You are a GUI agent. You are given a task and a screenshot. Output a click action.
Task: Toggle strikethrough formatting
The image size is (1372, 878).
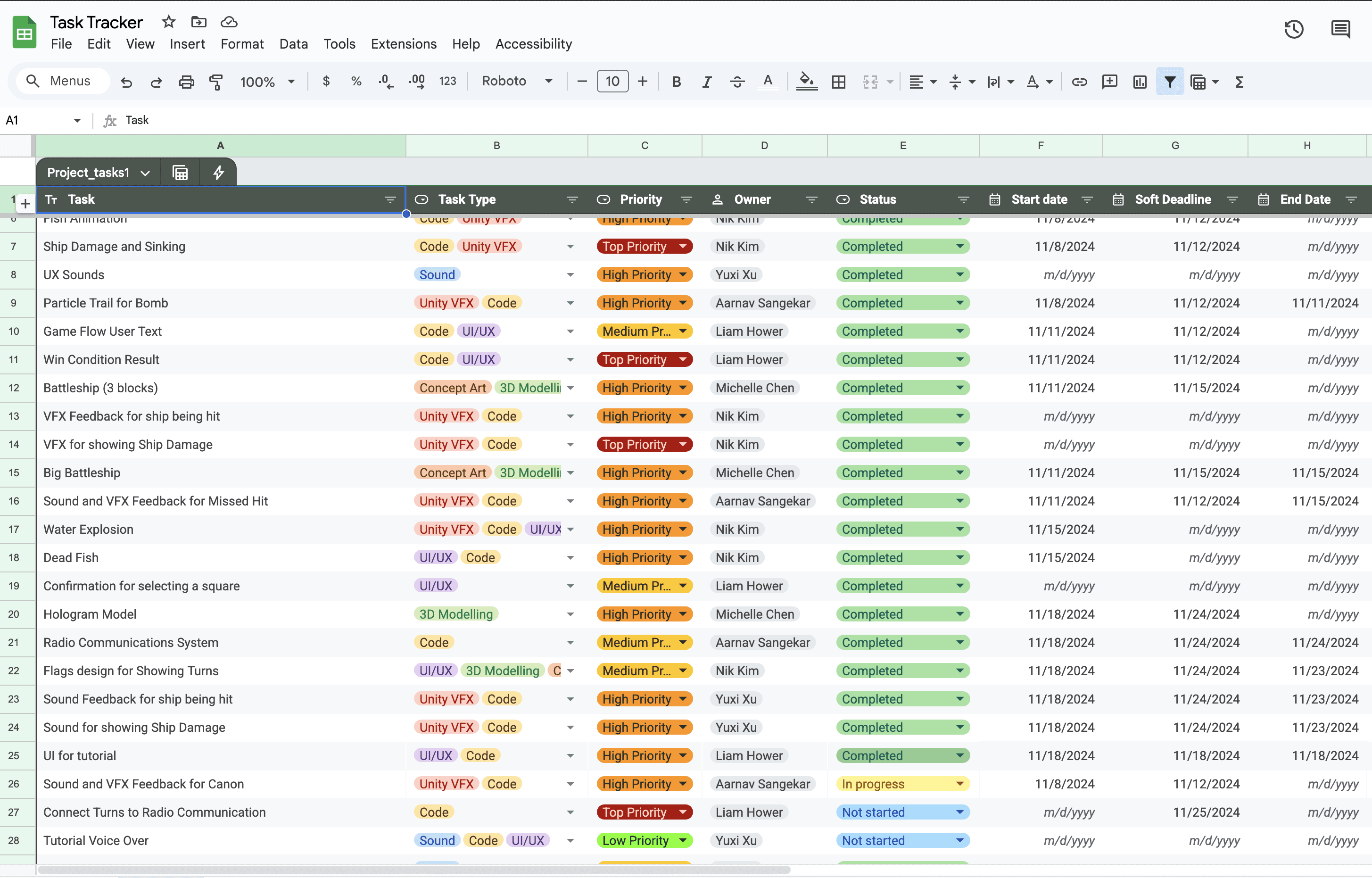(x=737, y=82)
